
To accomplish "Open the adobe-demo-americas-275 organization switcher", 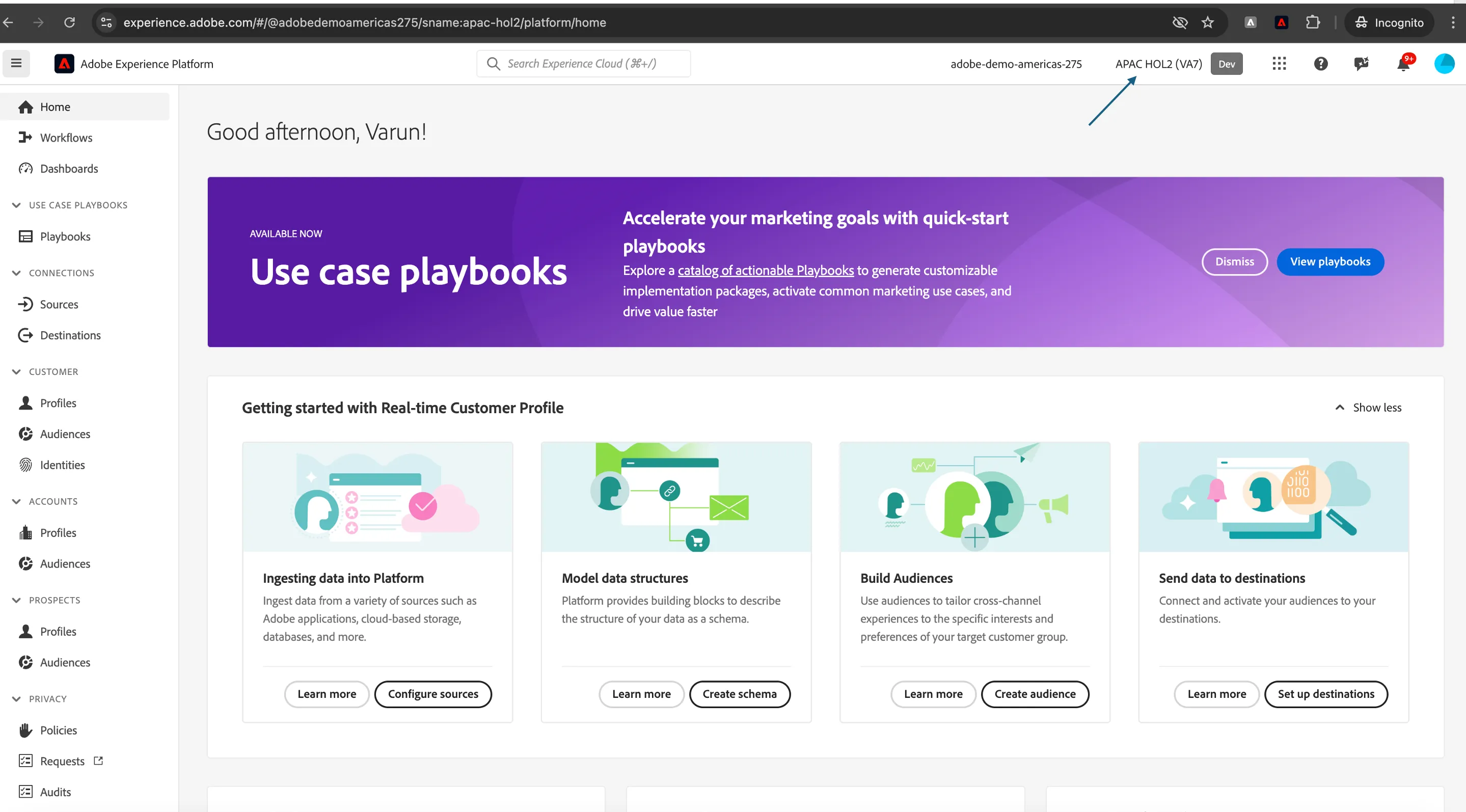I will 1016,64.
